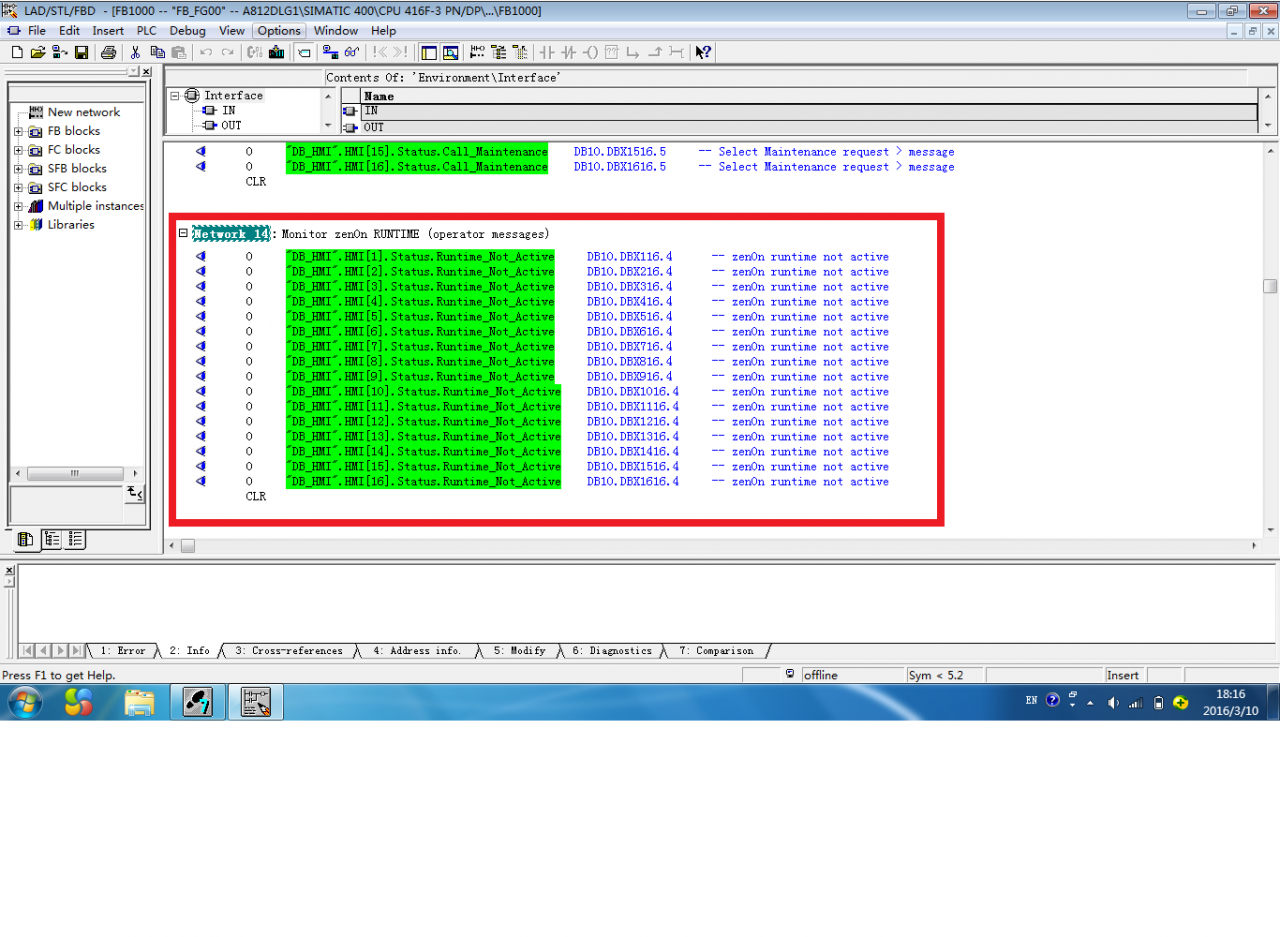Insert output coil icon
The image size is (1280, 937).
coord(590,52)
